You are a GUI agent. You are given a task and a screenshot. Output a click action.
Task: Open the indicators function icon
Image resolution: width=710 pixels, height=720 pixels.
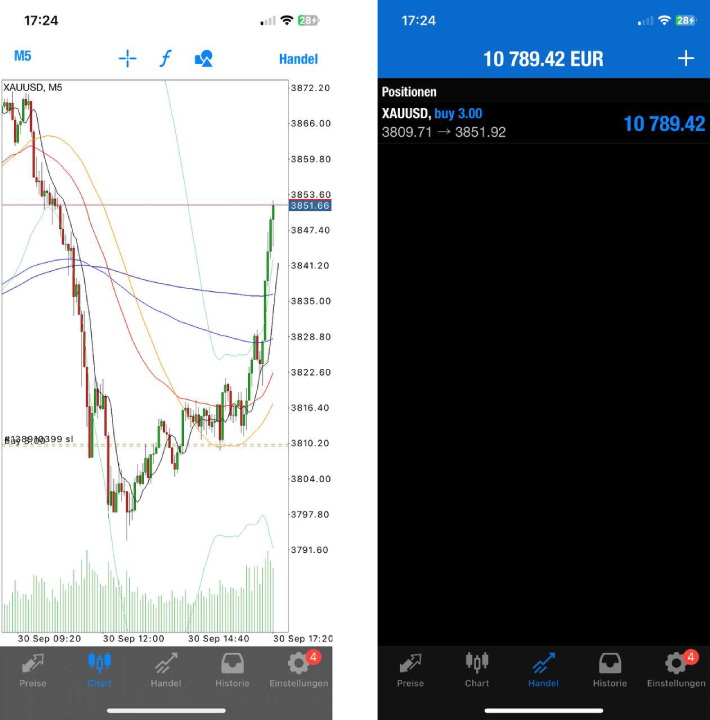point(166,59)
